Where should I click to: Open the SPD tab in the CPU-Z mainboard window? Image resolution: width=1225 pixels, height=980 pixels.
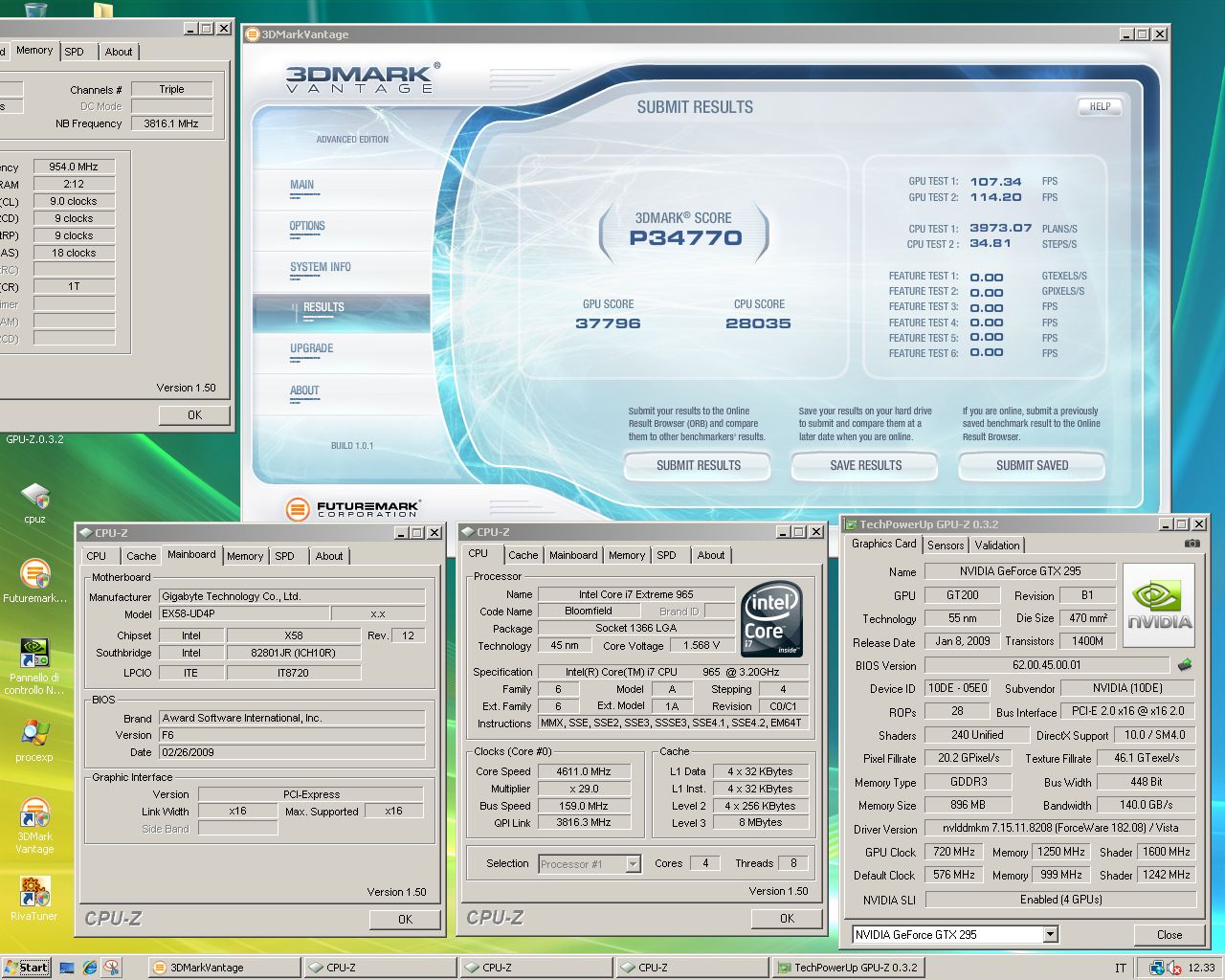285,556
